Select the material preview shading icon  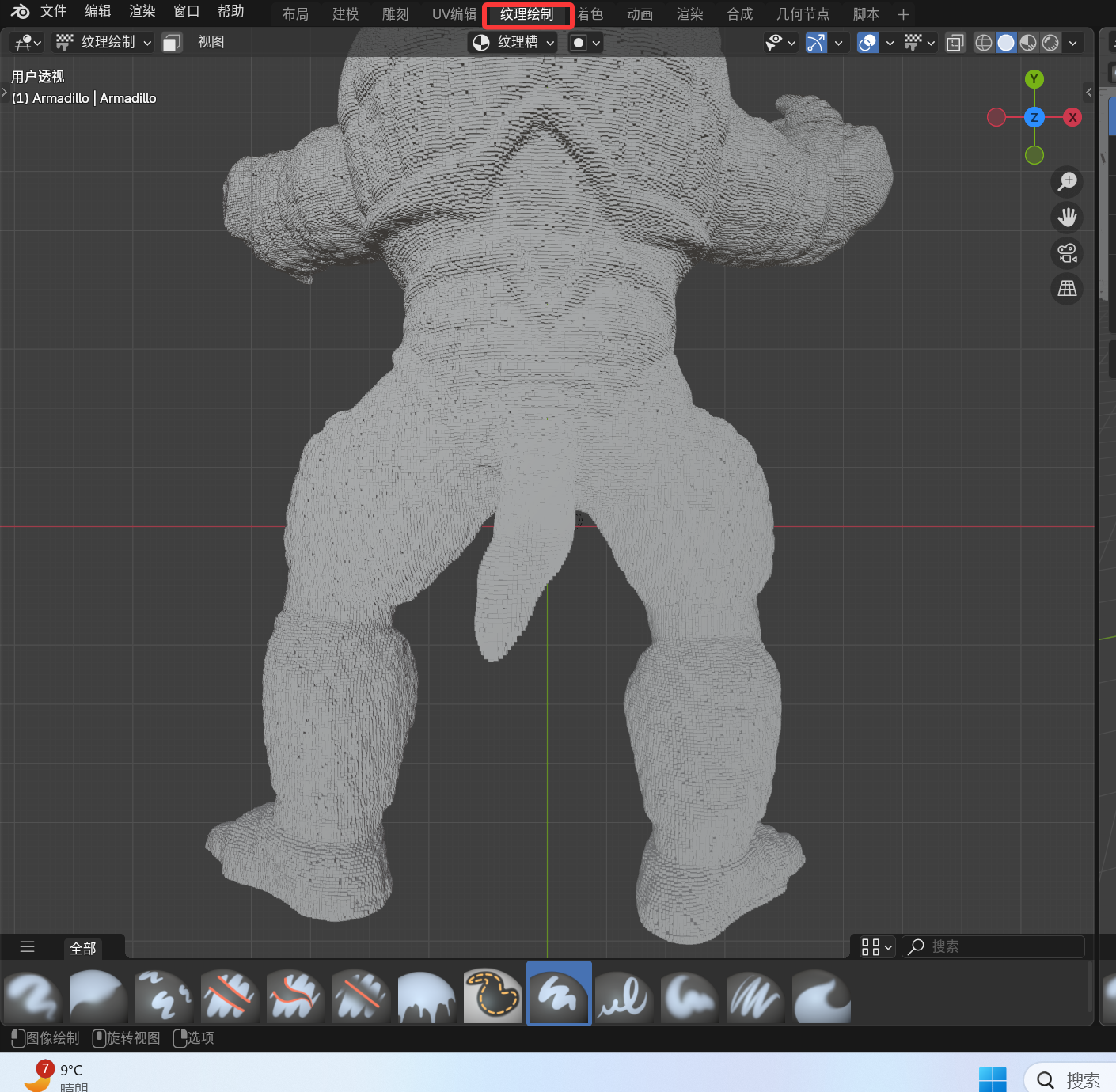click(x=1028, y=43)
